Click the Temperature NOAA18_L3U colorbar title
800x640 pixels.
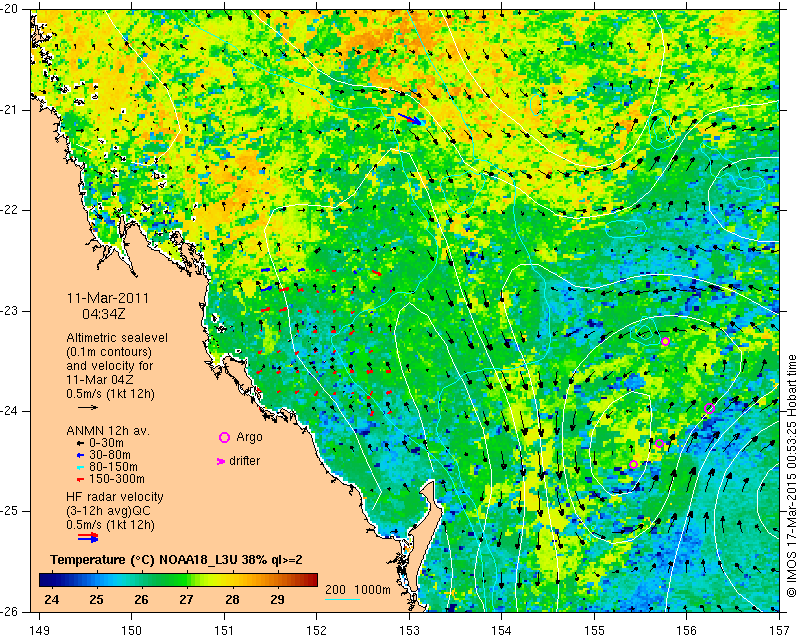pyautogui.click(x=176, y=560)
